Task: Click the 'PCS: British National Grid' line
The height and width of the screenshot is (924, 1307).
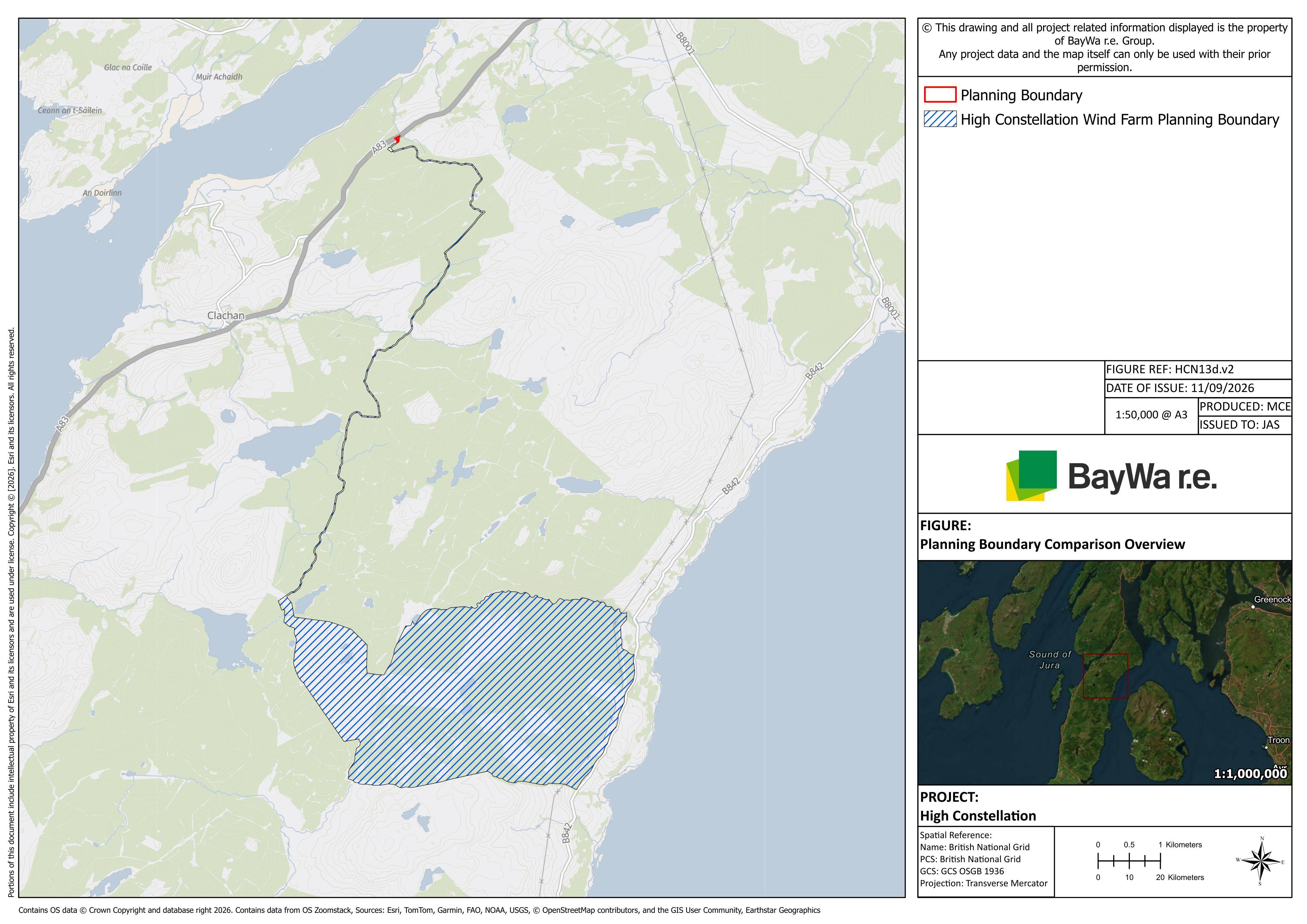Action: [970, 859]
